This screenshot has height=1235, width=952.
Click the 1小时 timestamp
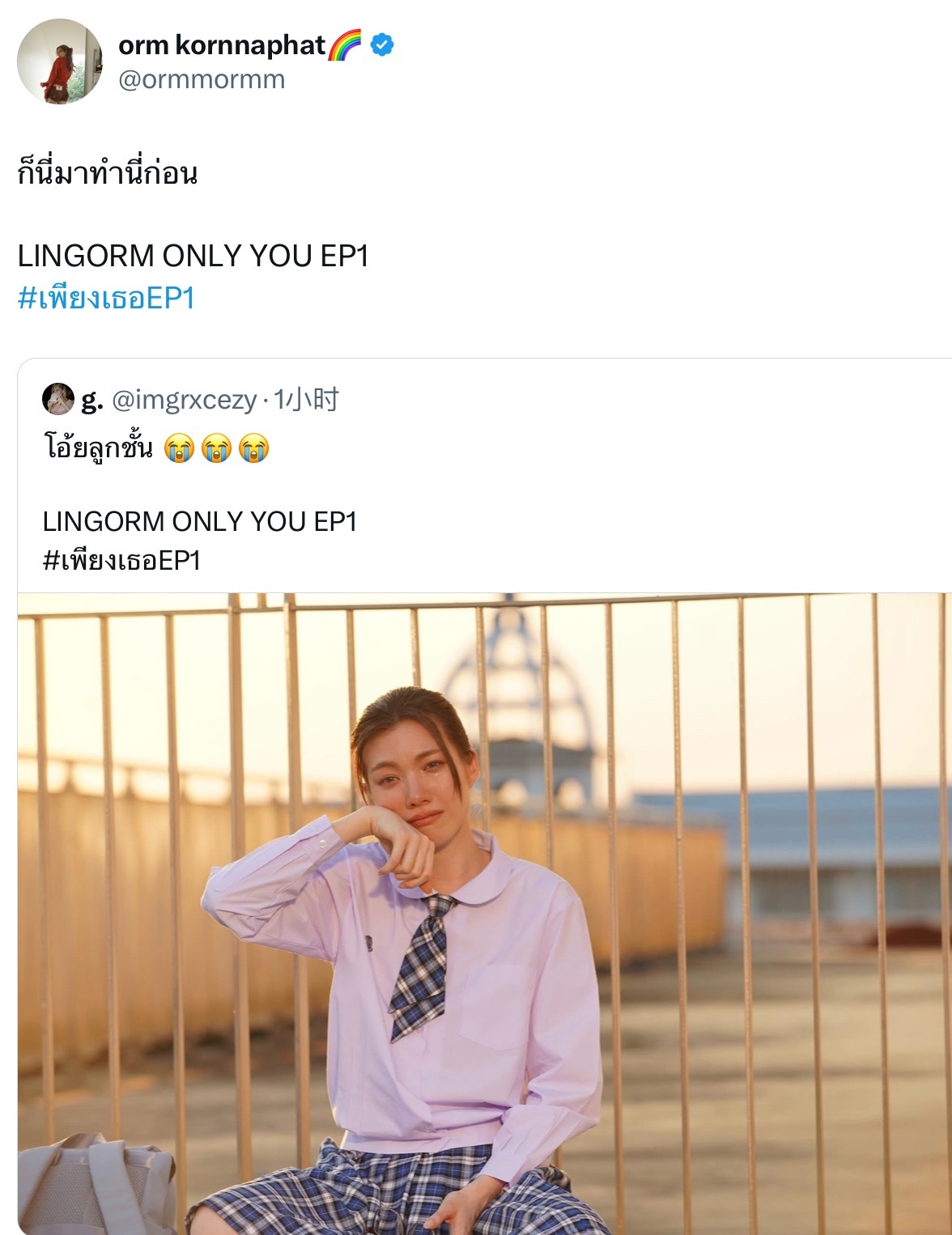[x=306, y=400]
